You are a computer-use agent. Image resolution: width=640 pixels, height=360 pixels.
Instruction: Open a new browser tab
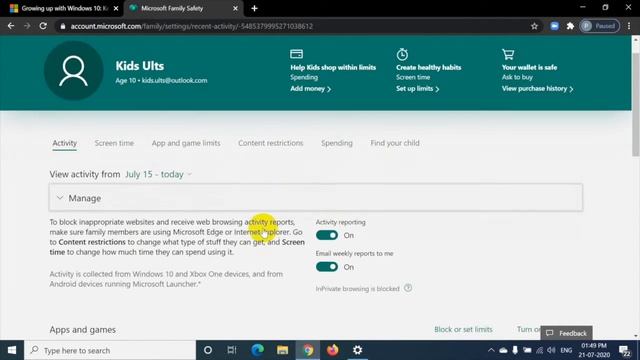click(254, 8)
